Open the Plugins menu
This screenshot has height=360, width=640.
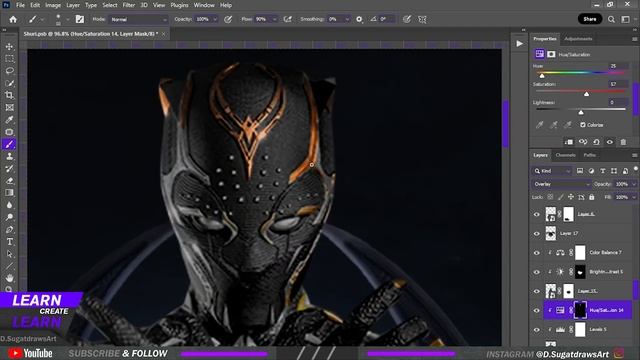point(179,5)
